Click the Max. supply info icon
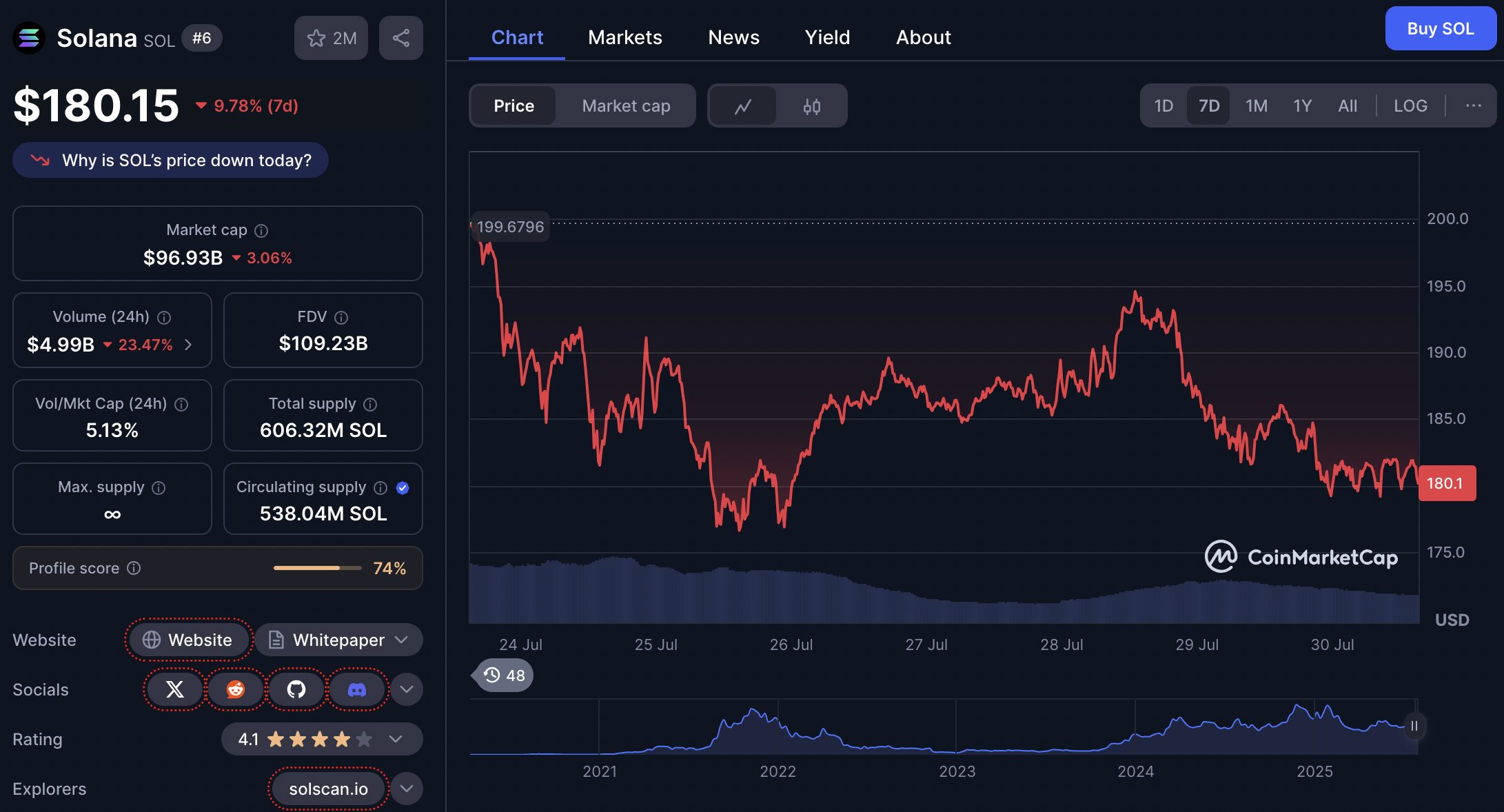The width and height of the screenshot is (1504, 812). pos(159,488)
